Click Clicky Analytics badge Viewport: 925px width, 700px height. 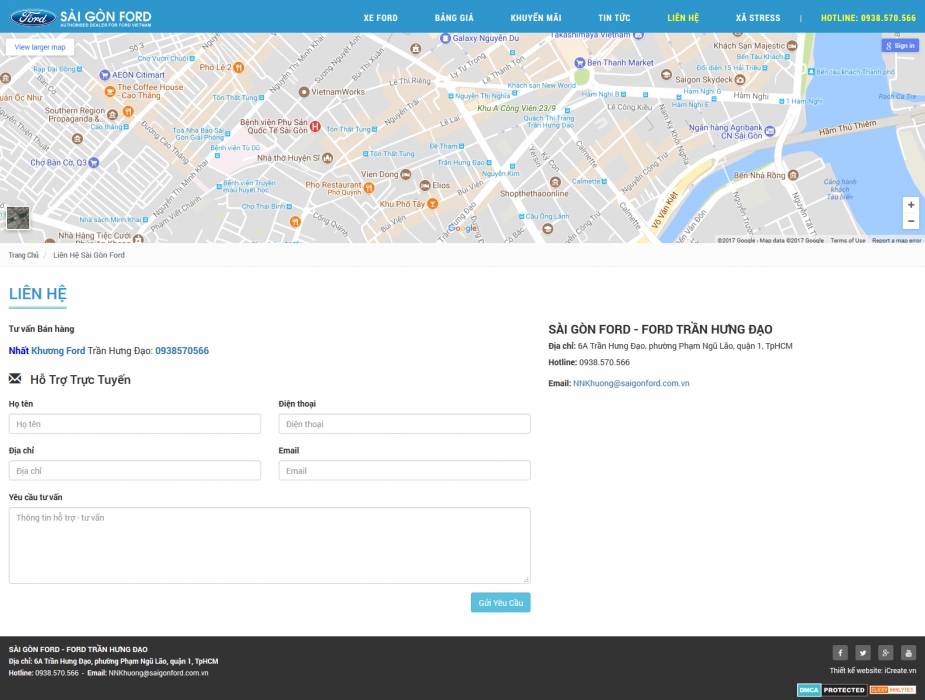[893, 690]
